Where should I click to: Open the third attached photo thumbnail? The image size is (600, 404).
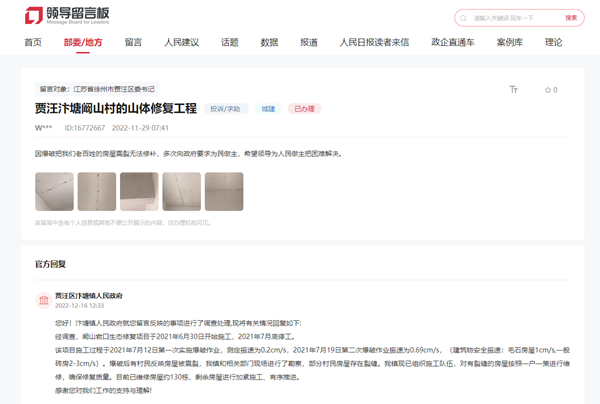[x=139, y=191]
